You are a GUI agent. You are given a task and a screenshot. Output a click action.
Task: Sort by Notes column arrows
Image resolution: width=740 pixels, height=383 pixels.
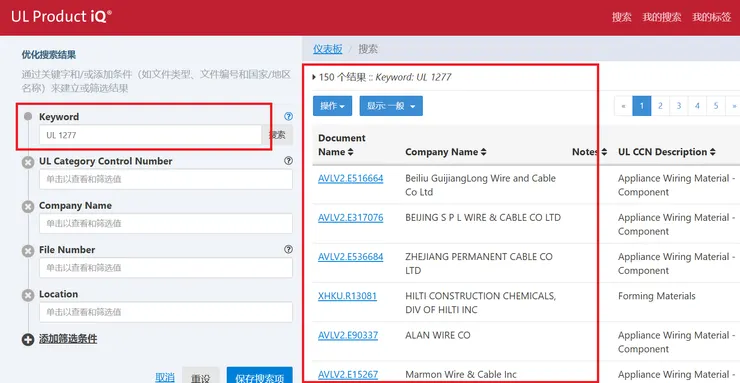tap(604, 152)
